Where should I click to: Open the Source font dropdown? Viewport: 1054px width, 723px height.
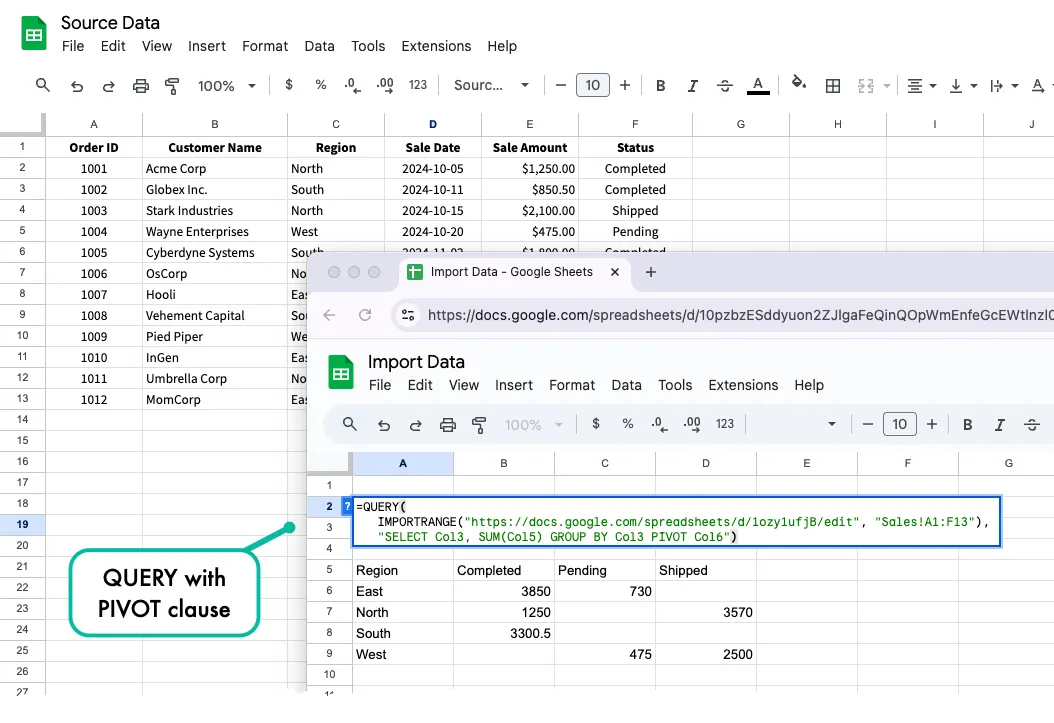tap(490, 85)
